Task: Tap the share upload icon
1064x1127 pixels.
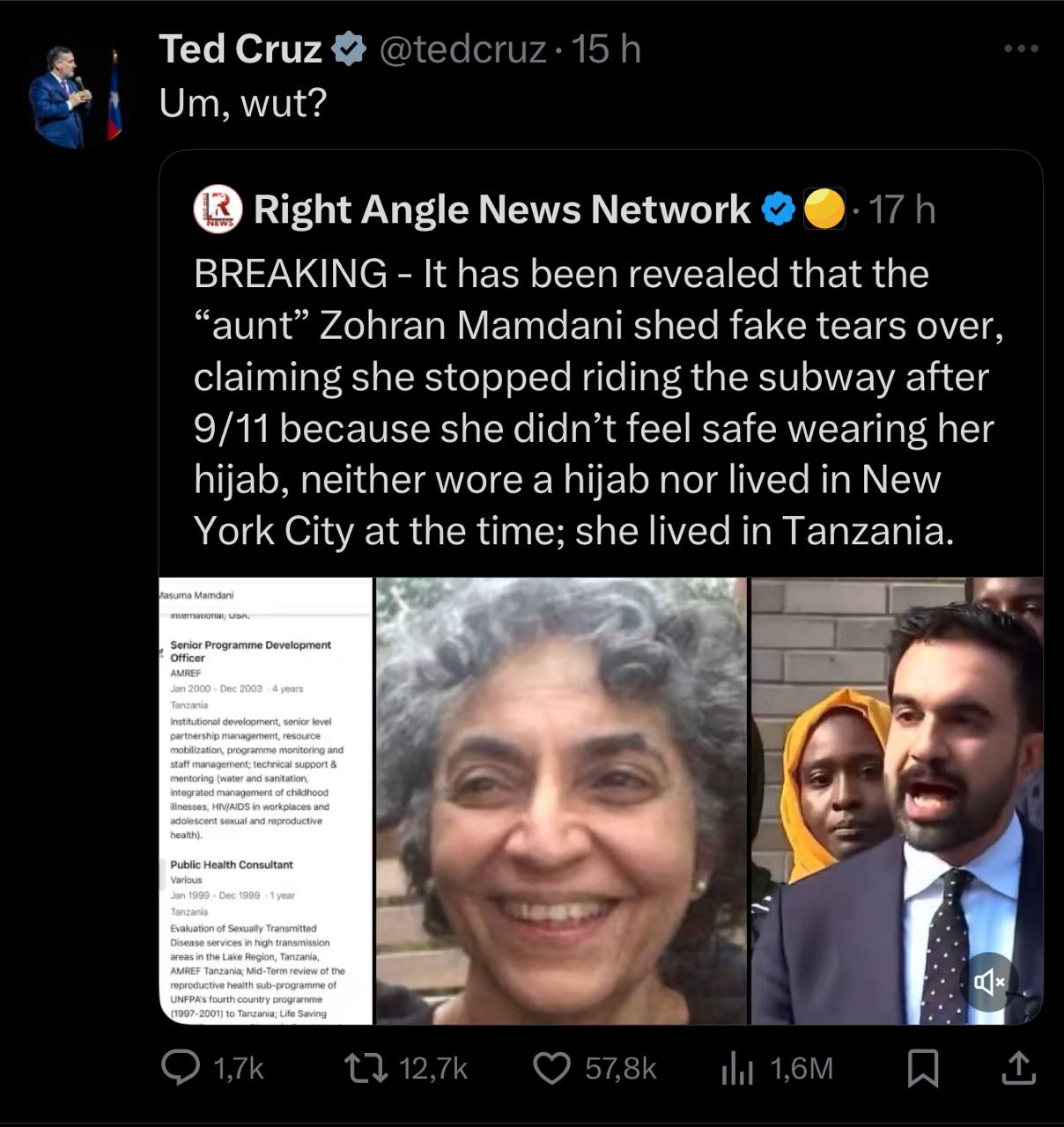Action: click(1017, 1068)
